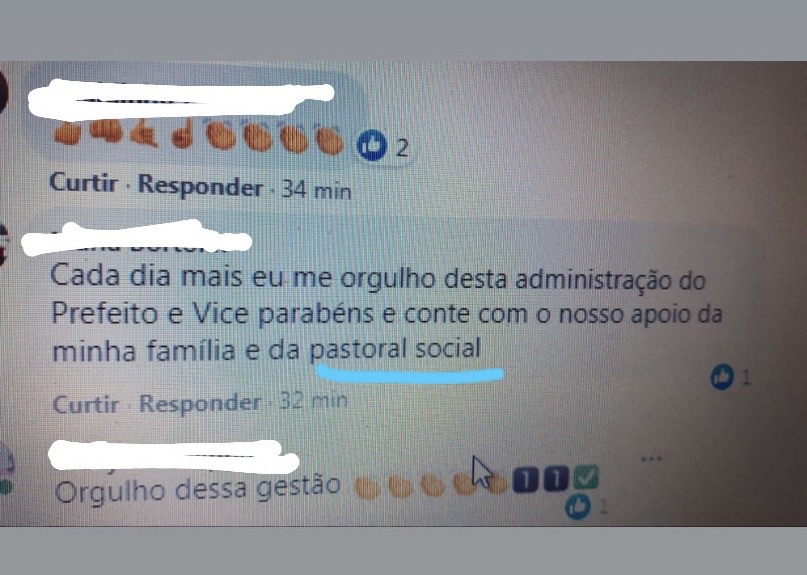Click Curtir under the pastoral social comment
807x575 pixels.
86,404
